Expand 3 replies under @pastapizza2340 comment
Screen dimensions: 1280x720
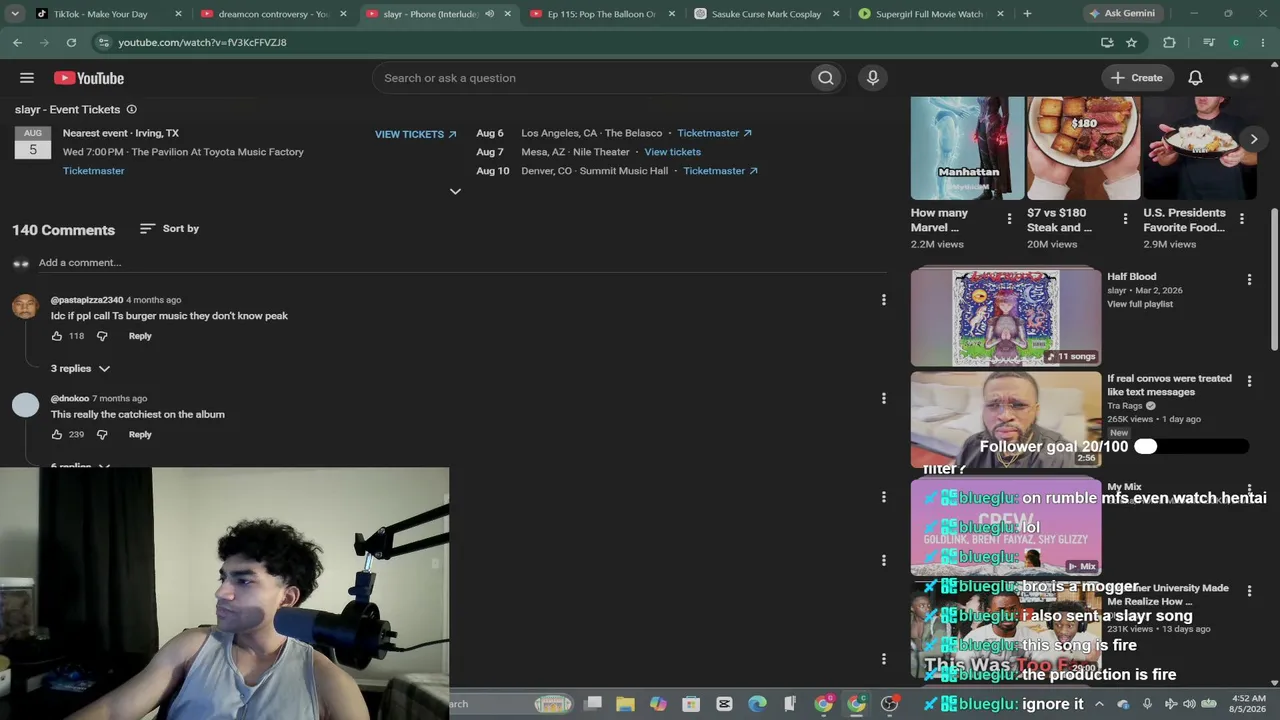tap(80, 369)
